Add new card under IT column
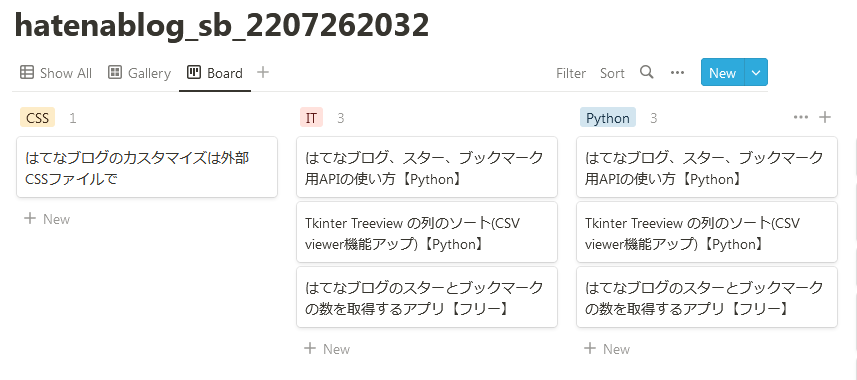 click(x=327, y=349)
